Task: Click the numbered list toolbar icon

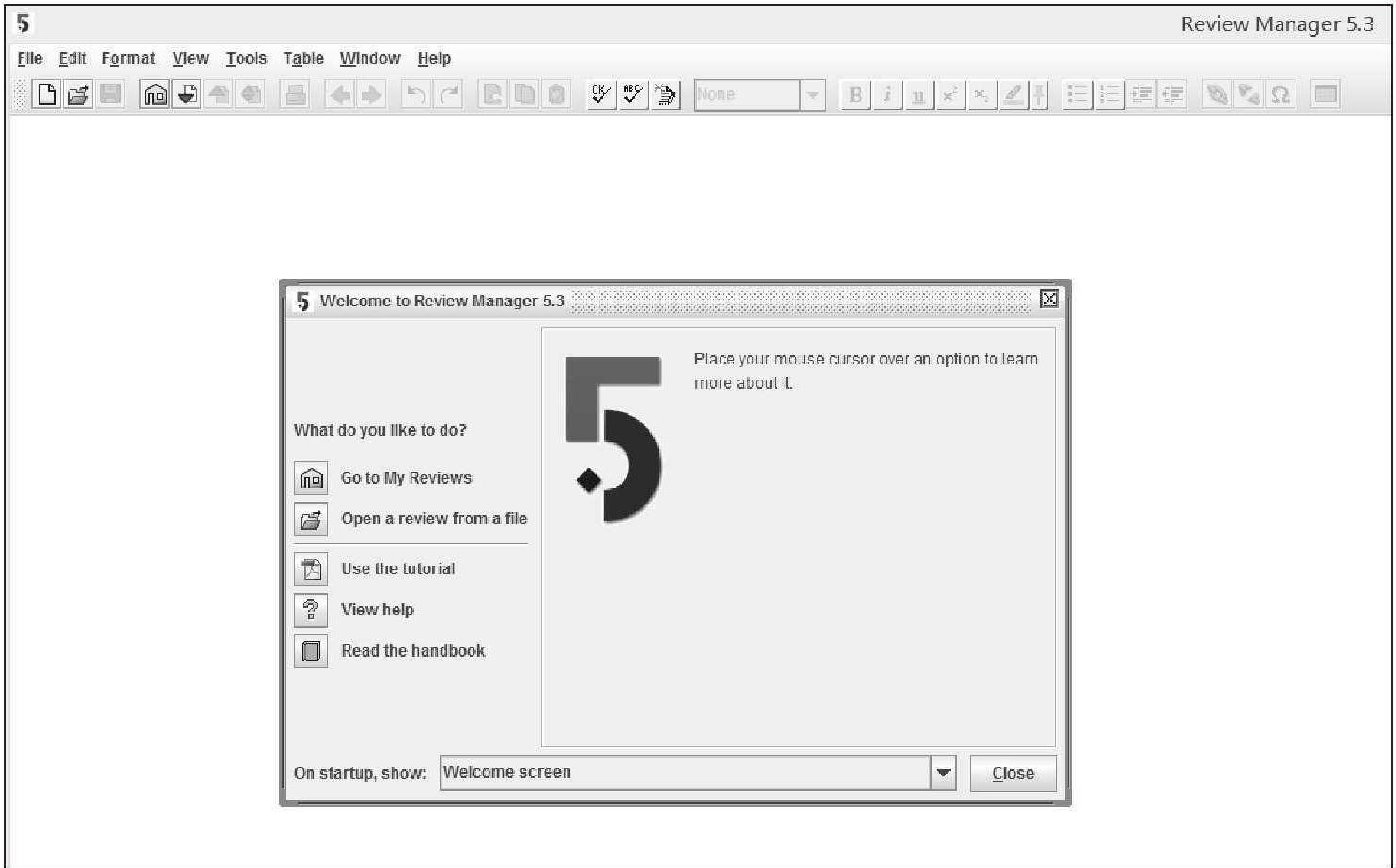Action: pyautogui.click(x=1109, y=94)
